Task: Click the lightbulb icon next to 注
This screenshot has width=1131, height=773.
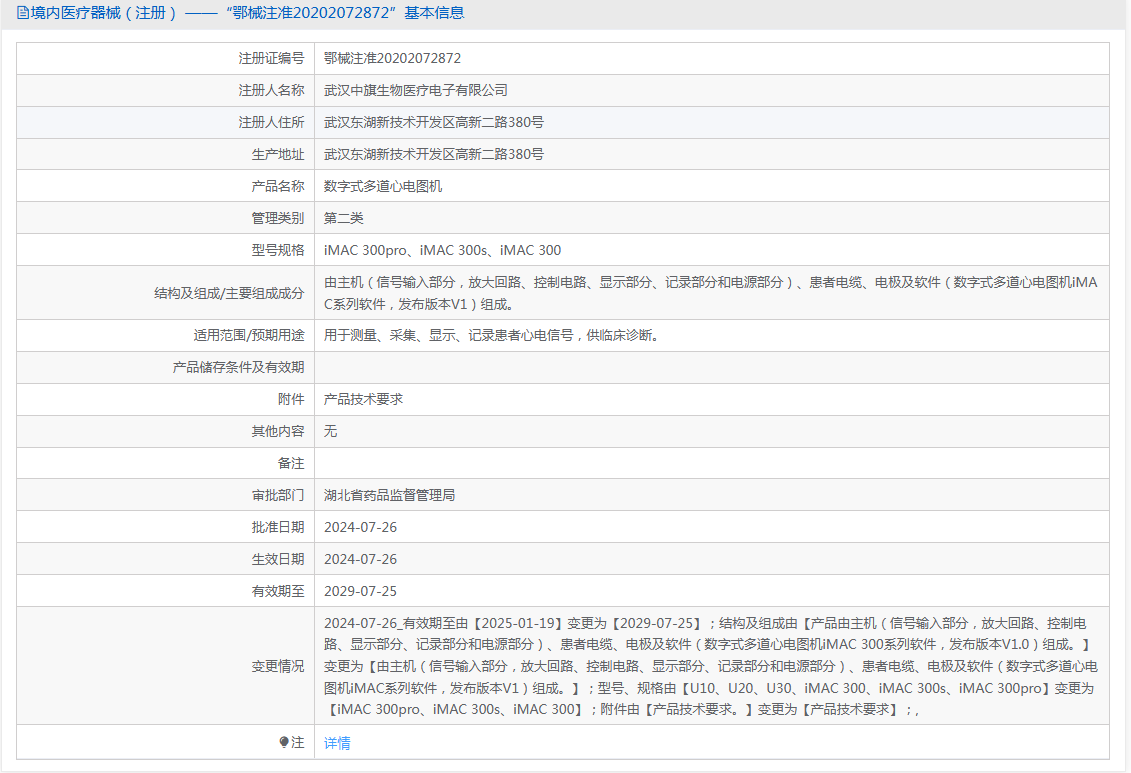Action: (x=283, y=742)
